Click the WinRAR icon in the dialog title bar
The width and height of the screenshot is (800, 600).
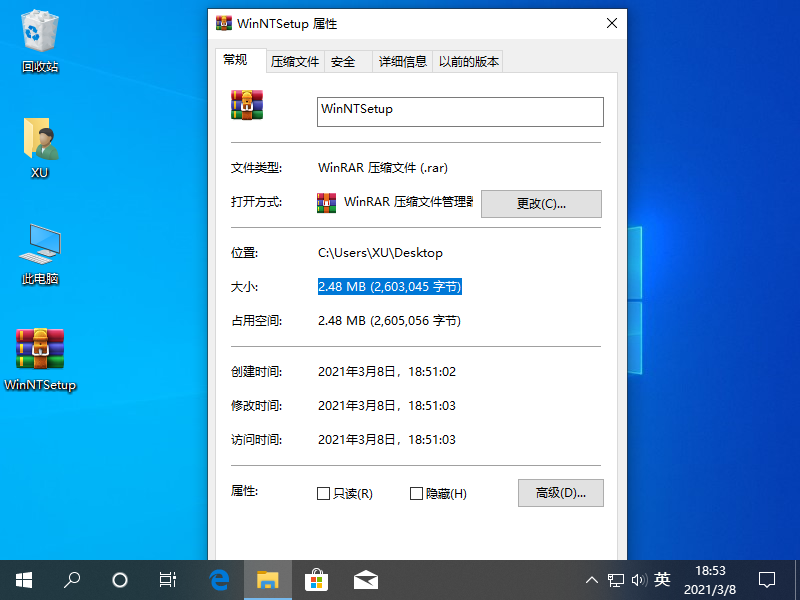pos(224,23)
